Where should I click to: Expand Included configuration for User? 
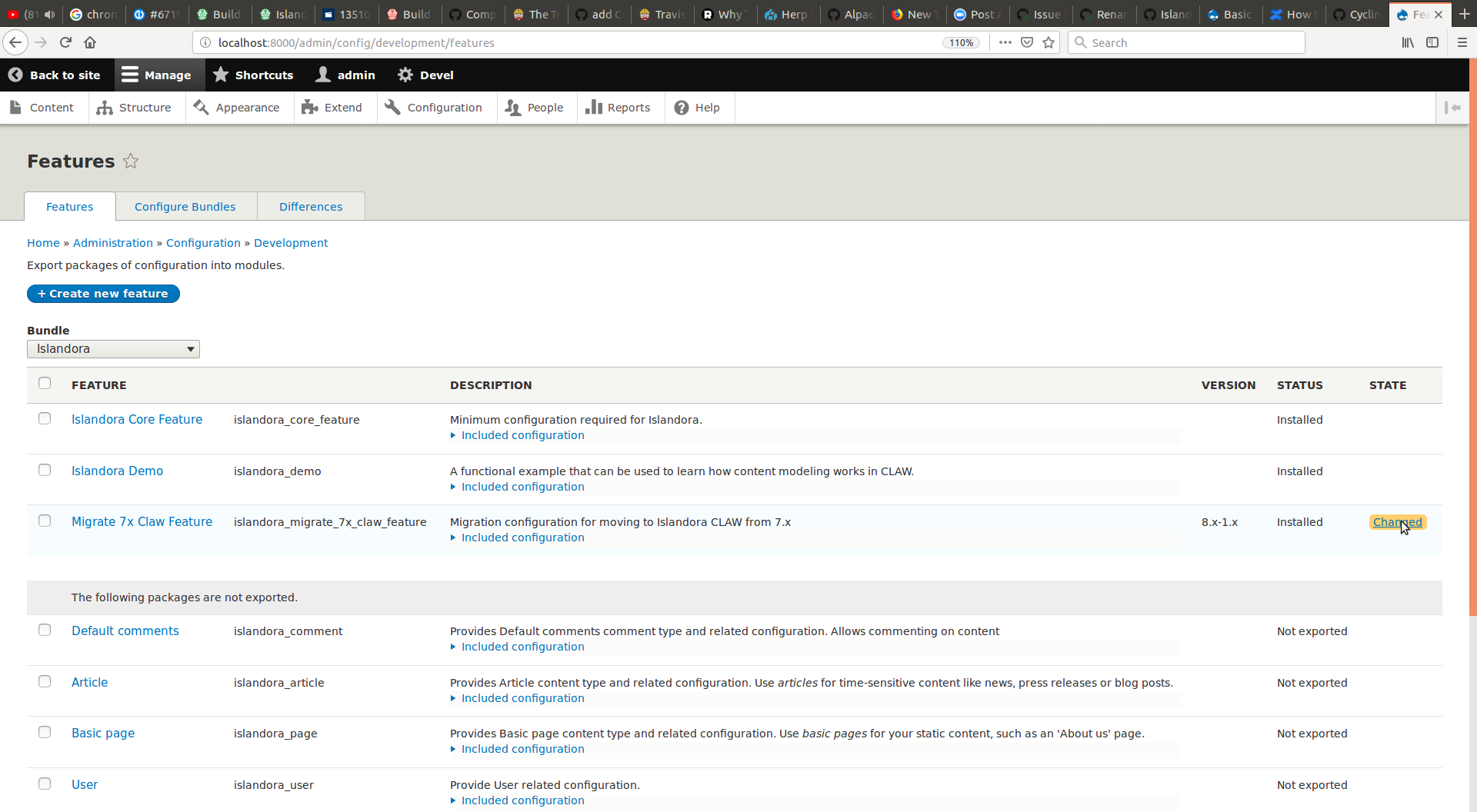pyautogui.click(x=522, y=800)
